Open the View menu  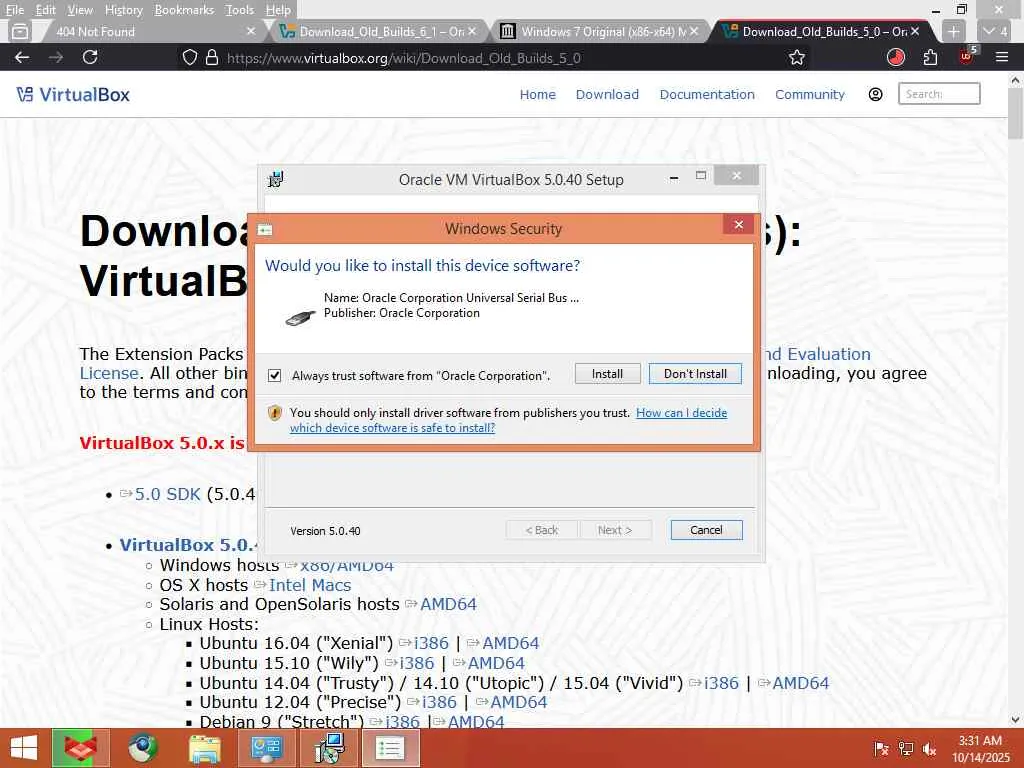(80, 10)
